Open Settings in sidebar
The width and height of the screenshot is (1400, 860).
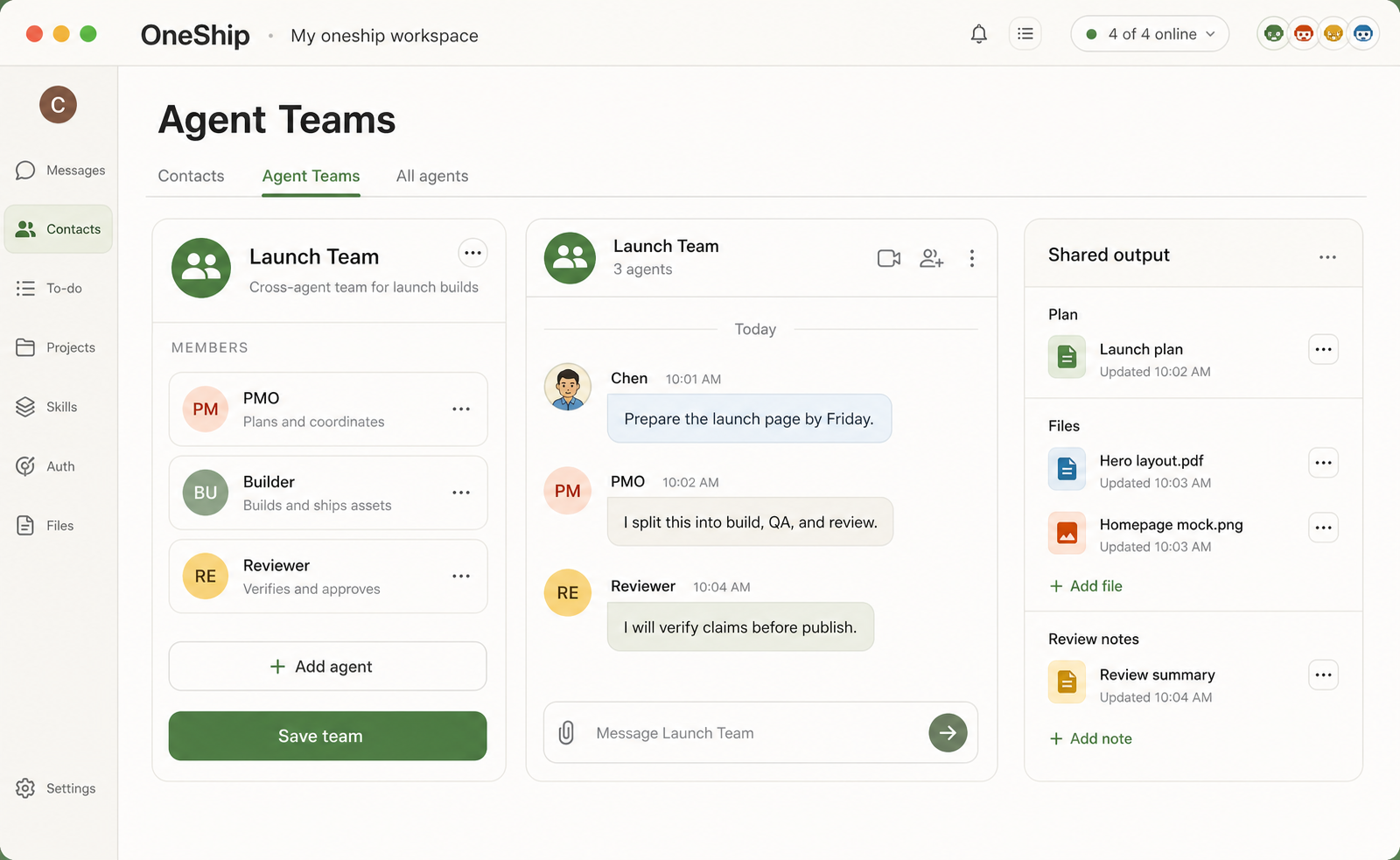[x=59, y=788]
